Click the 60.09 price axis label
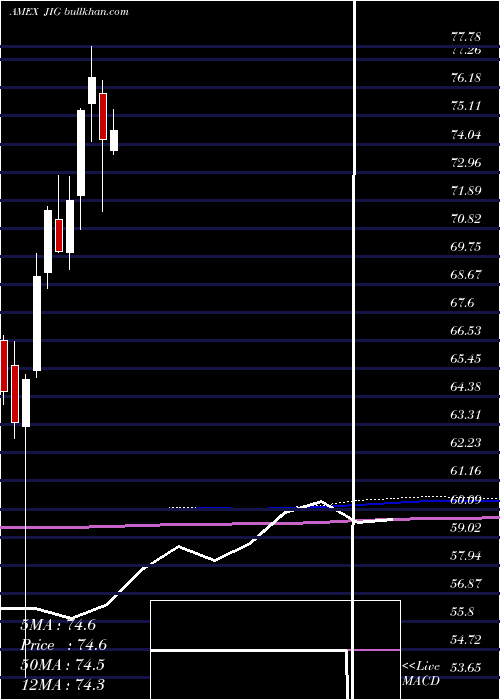This screenshot has width=500, height=700. [467, 500]
